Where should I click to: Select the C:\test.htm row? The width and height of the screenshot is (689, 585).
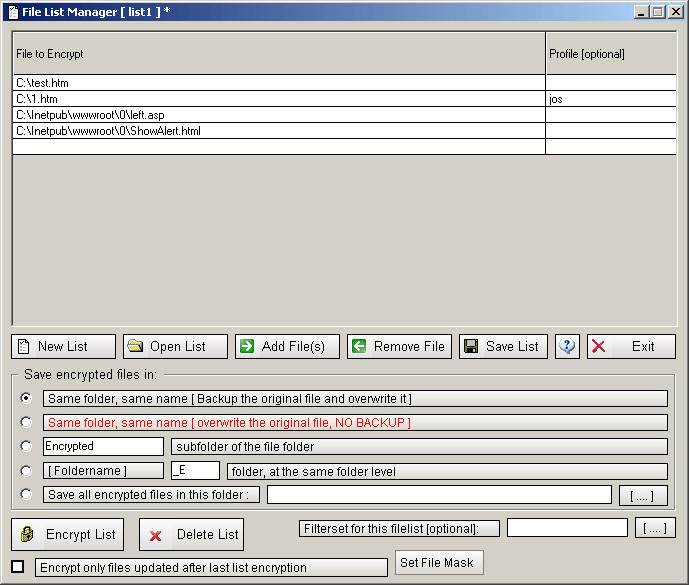tap(279, 83)
